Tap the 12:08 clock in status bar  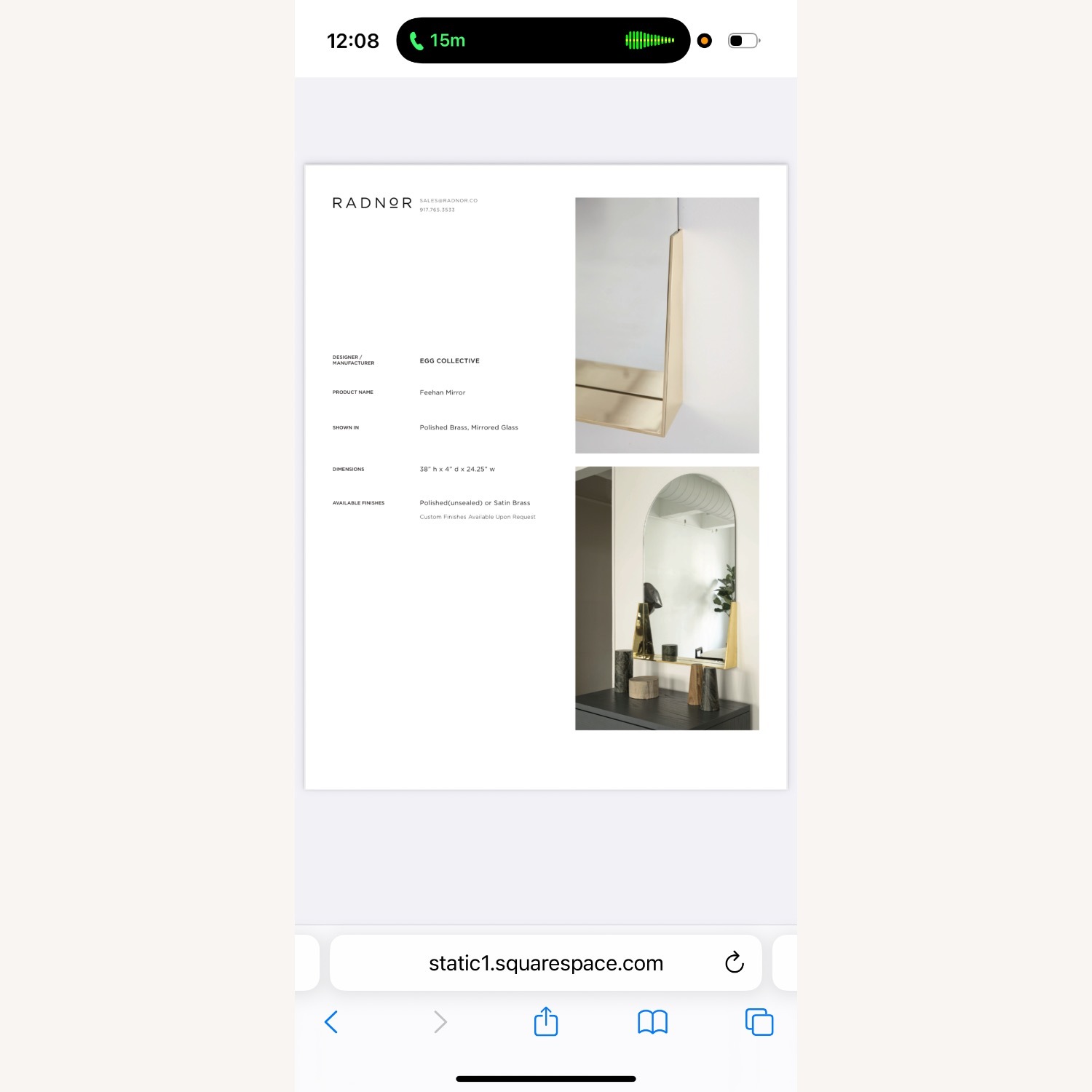pyautogui.click(x=353, y=41)
